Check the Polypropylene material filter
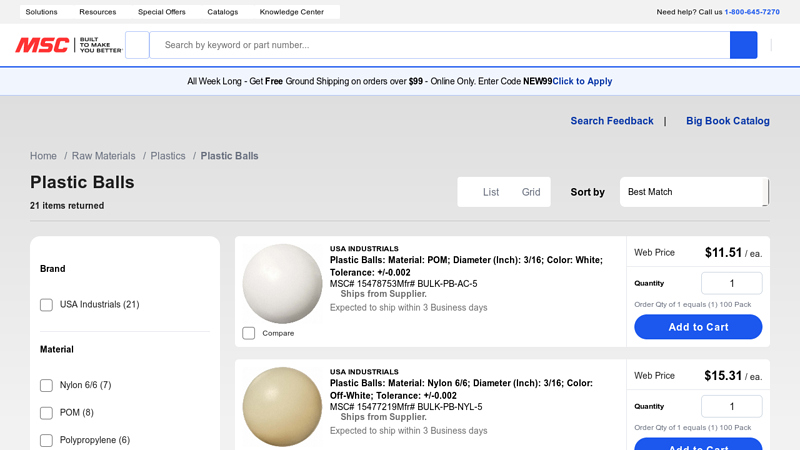Image resolution: width=800 pixels, height=450 pixels. [46, 440]
